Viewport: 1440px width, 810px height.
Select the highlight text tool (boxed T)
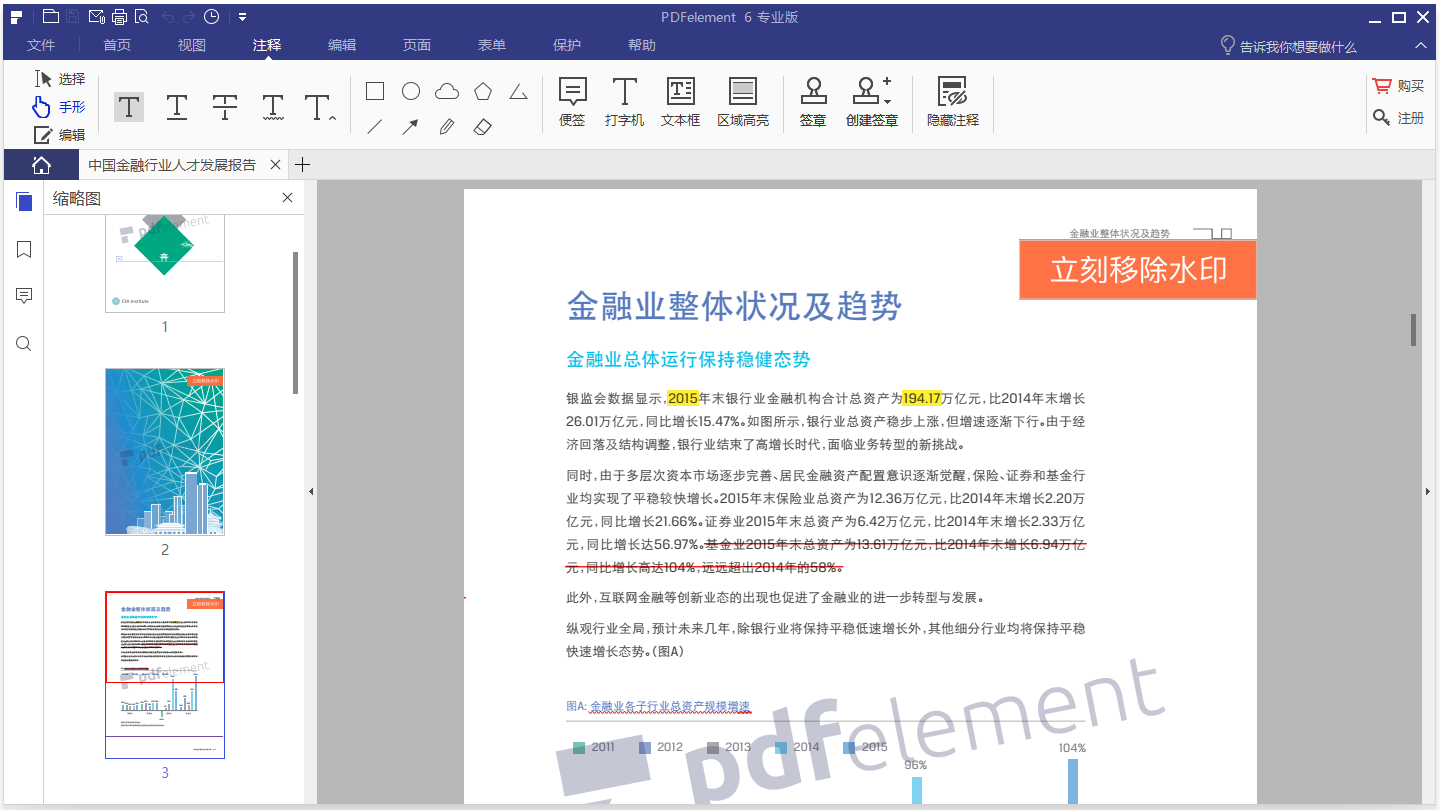(129, 106)
